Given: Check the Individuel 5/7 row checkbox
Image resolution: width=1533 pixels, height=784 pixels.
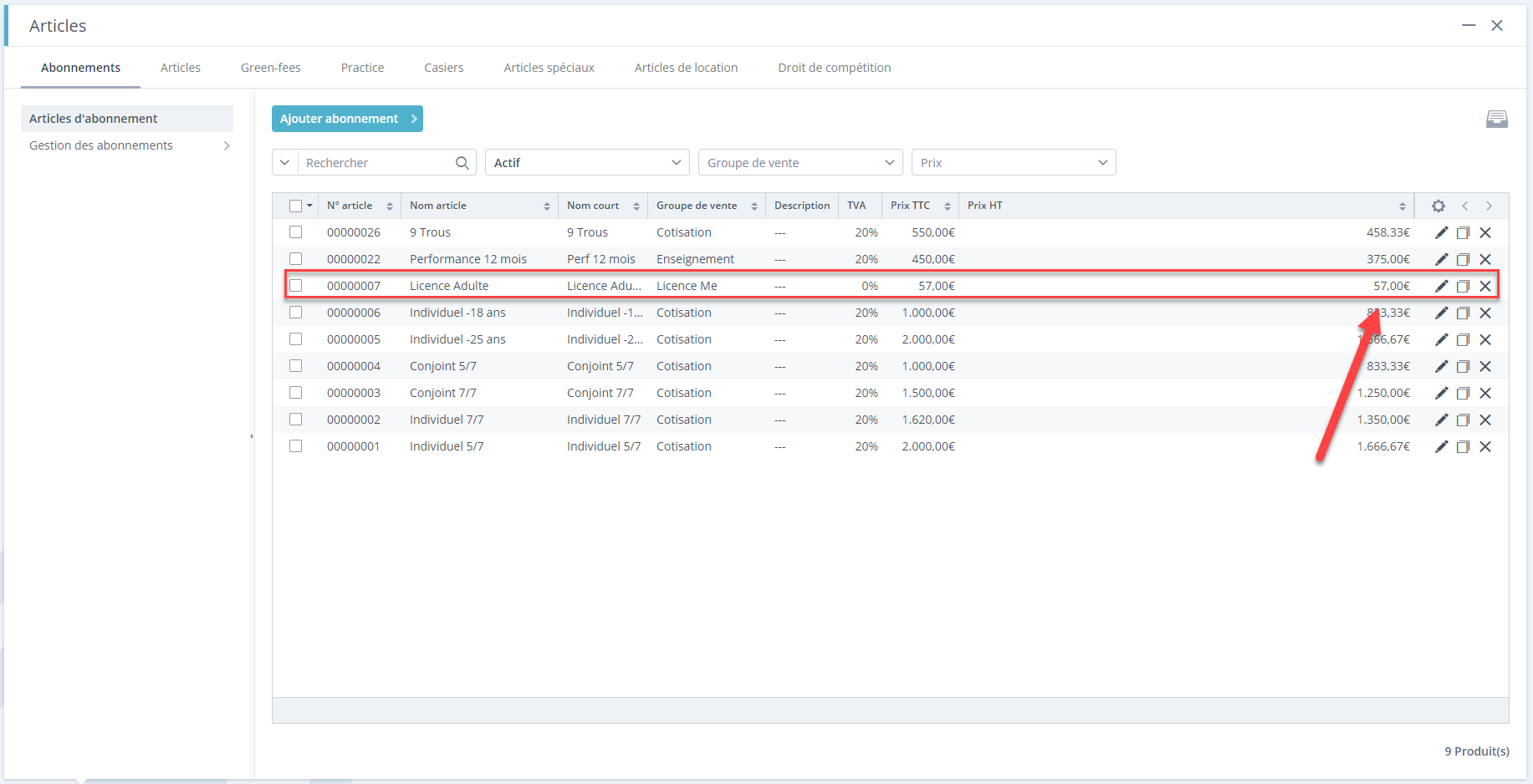Looking at the screenshot, I should pyautogui.click(x=295, y=446).
